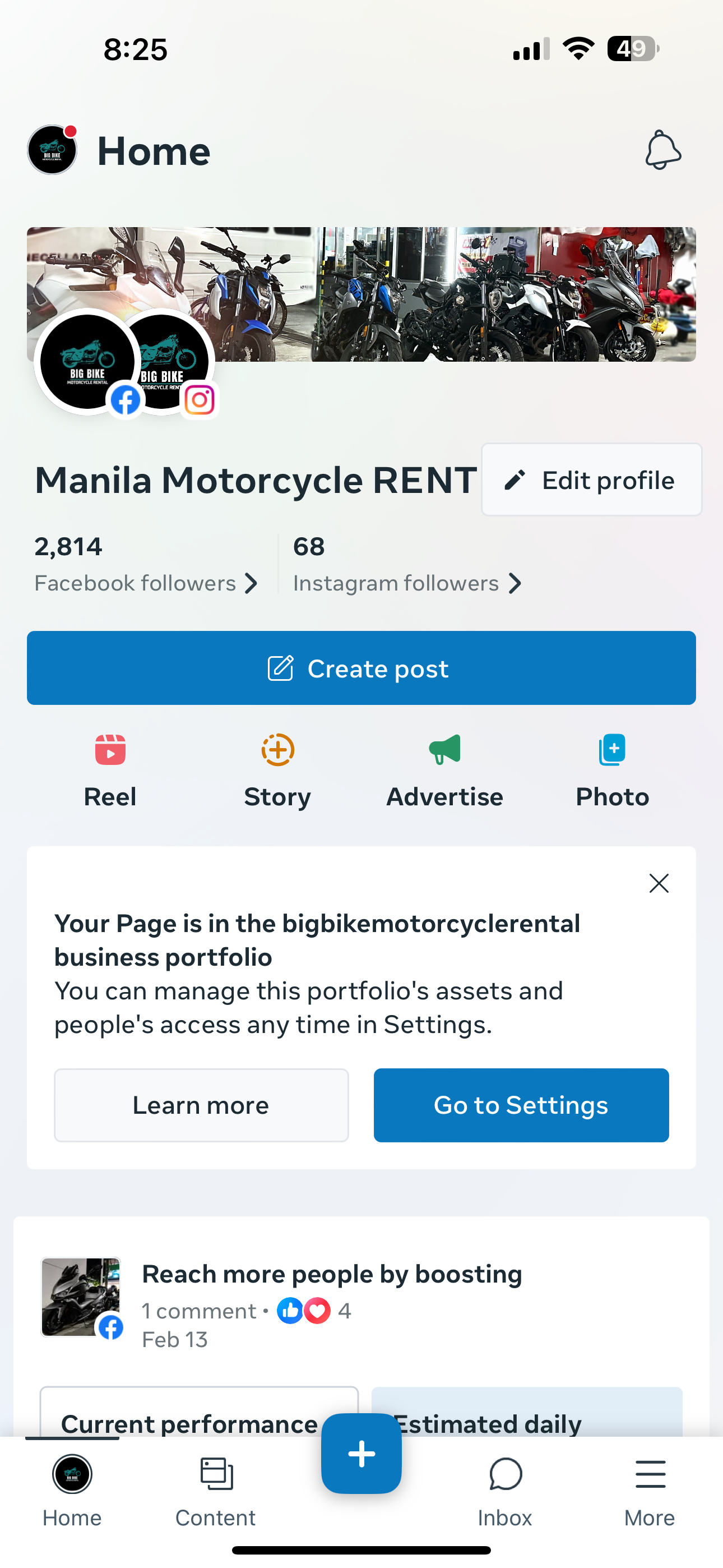
Task: Open notifications bell icon
Action: 662,150
